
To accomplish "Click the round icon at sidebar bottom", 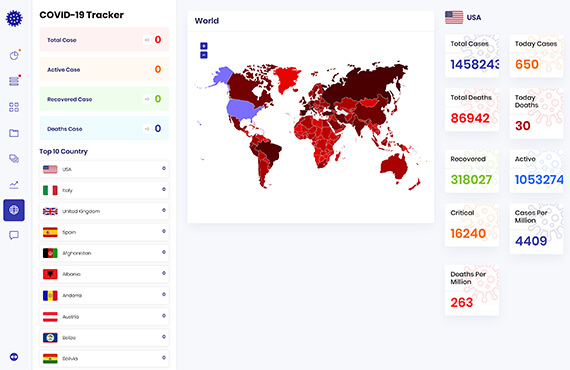I will click(x=14, y=357).
